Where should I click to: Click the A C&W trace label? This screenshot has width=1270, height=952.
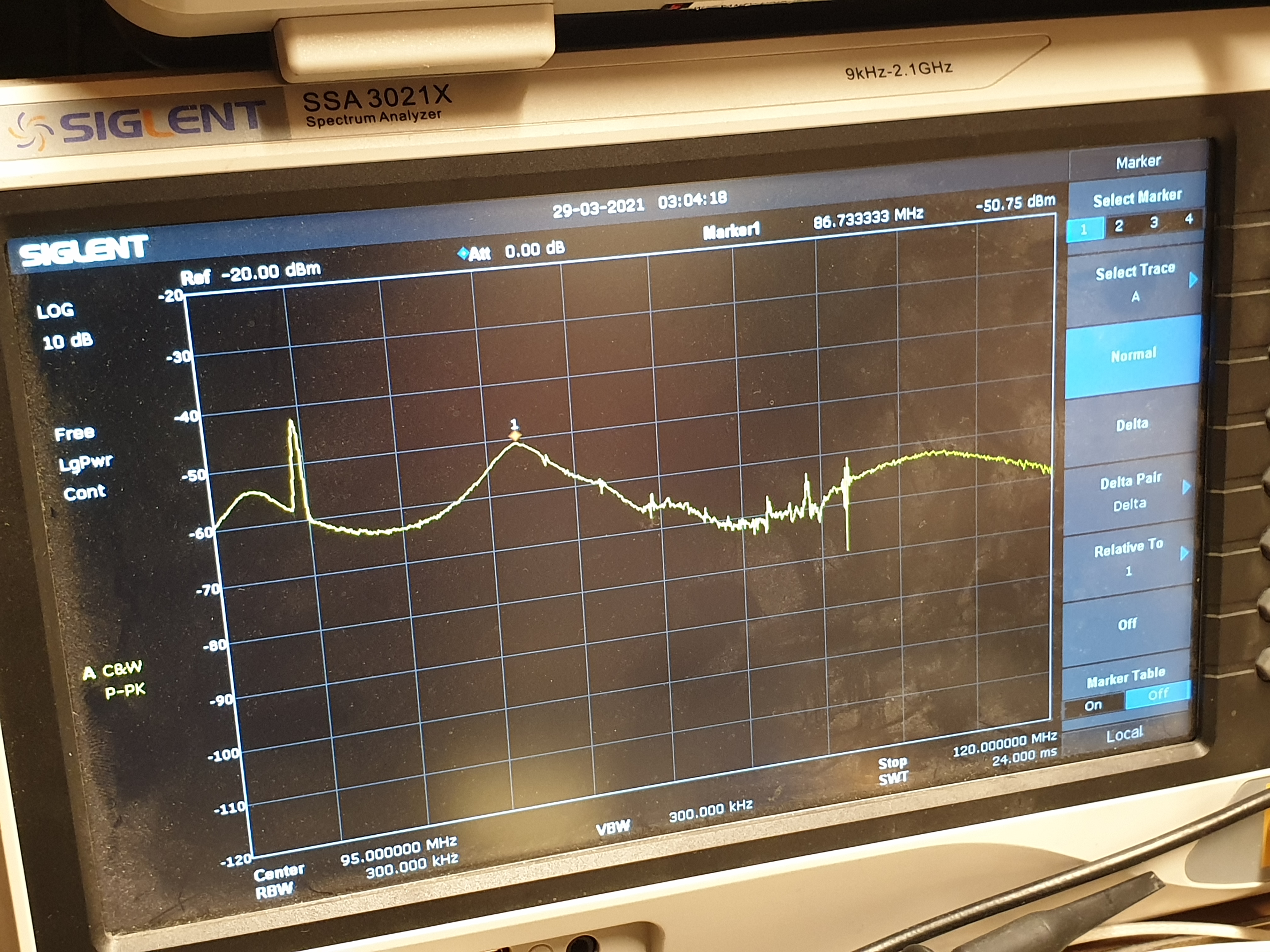pyautogui.click(x=112, y=670)
